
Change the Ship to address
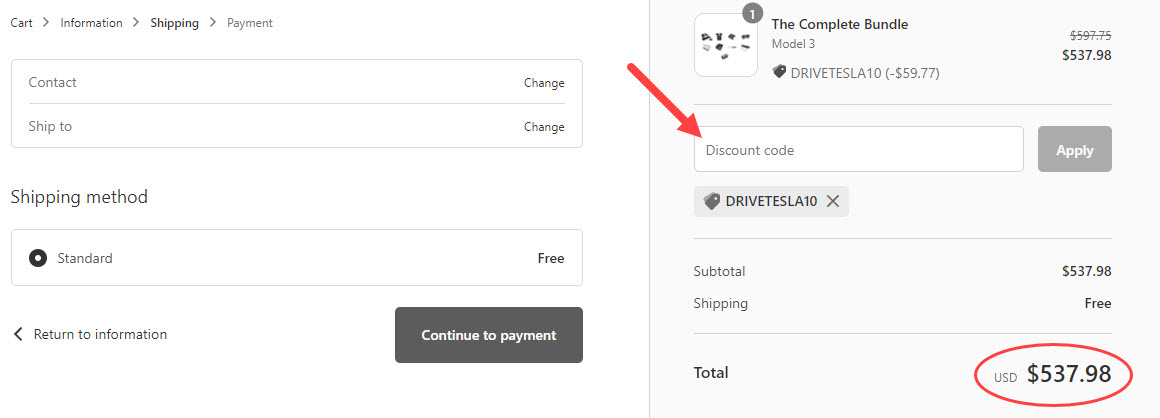[x=544, y=127]
